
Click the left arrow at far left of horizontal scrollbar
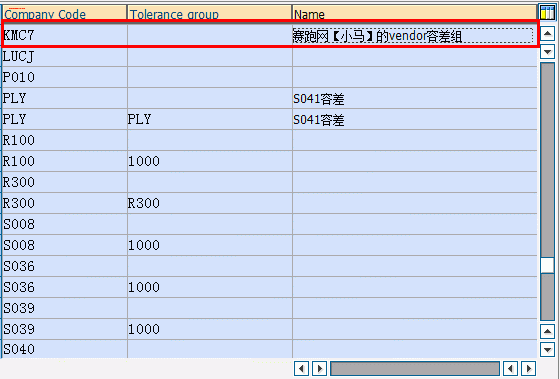301,368
